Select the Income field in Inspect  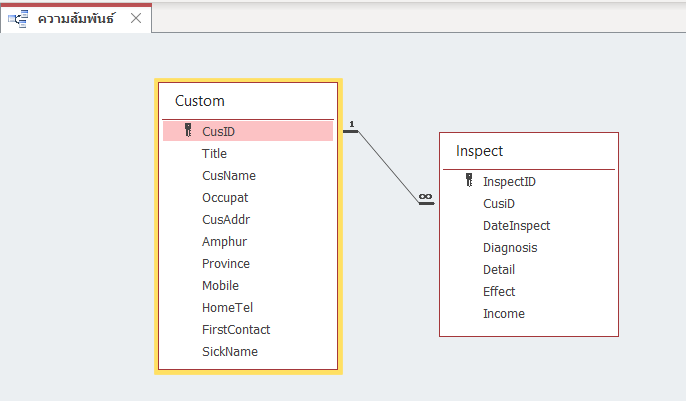point(503,313)
